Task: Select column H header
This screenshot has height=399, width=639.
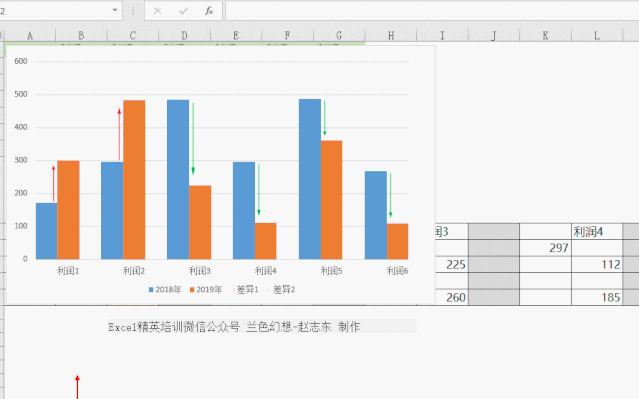Action: click(391, 36)
